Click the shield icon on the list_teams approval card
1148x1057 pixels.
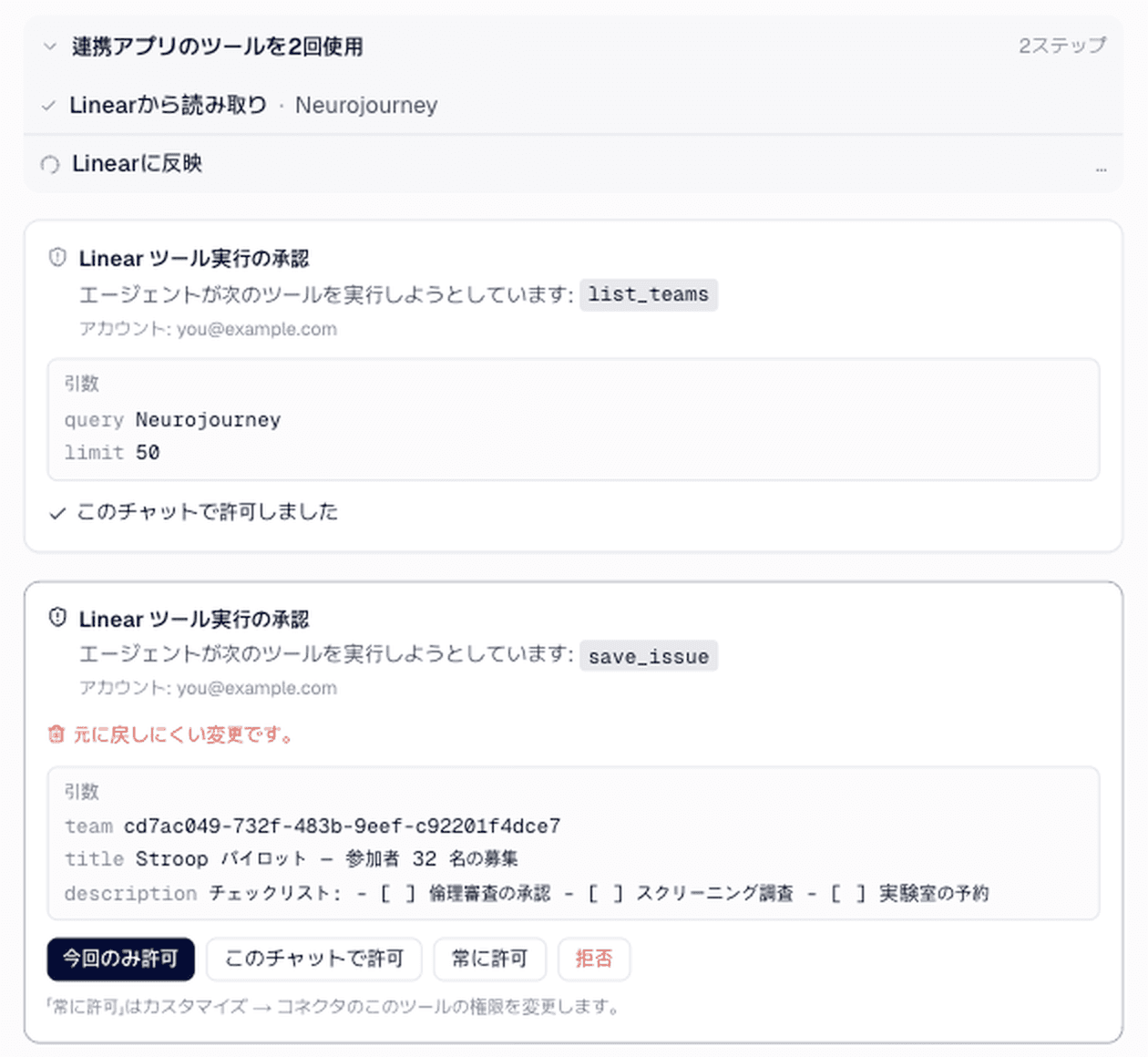point(57,258)
